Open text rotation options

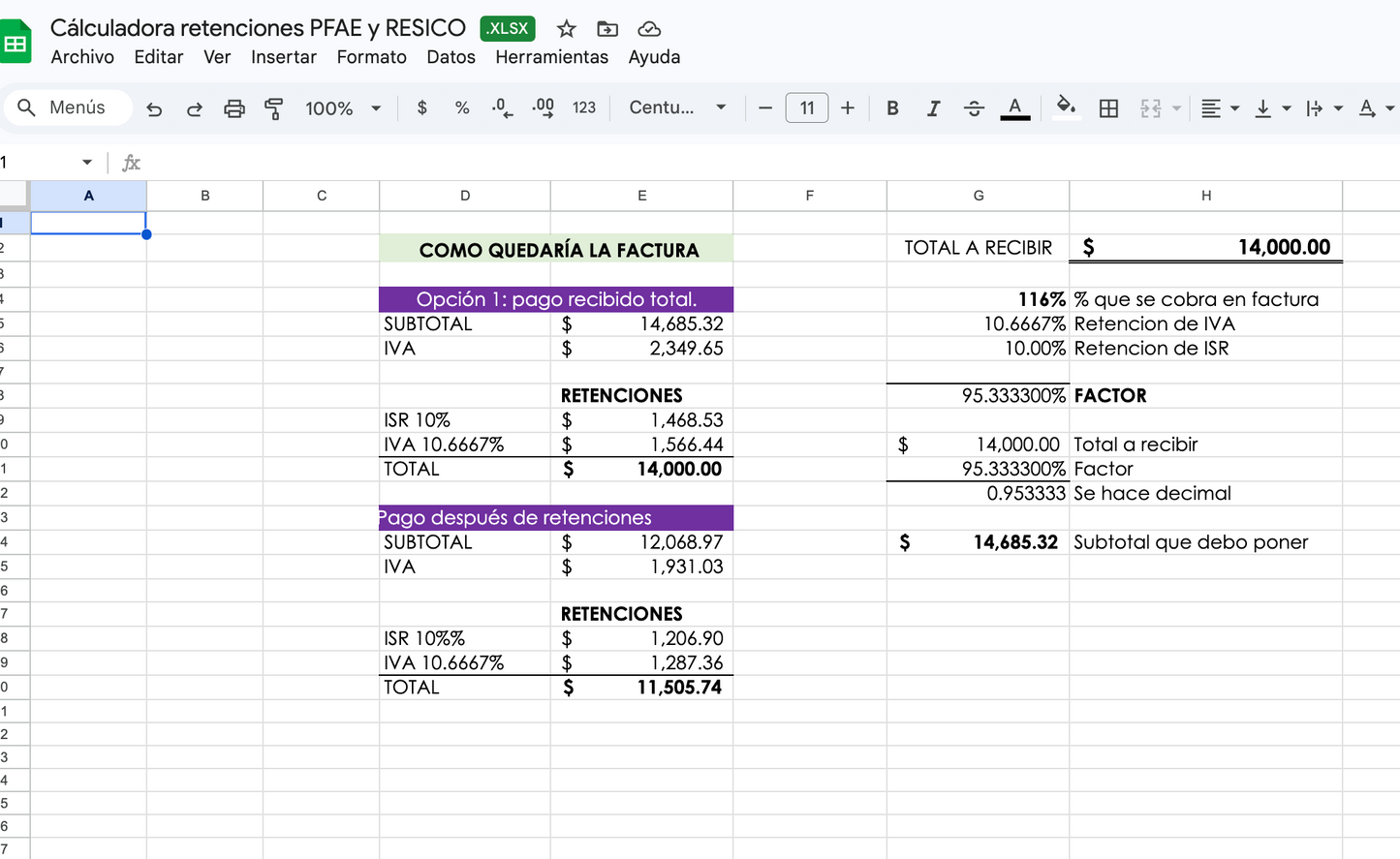click(1375, 108)
